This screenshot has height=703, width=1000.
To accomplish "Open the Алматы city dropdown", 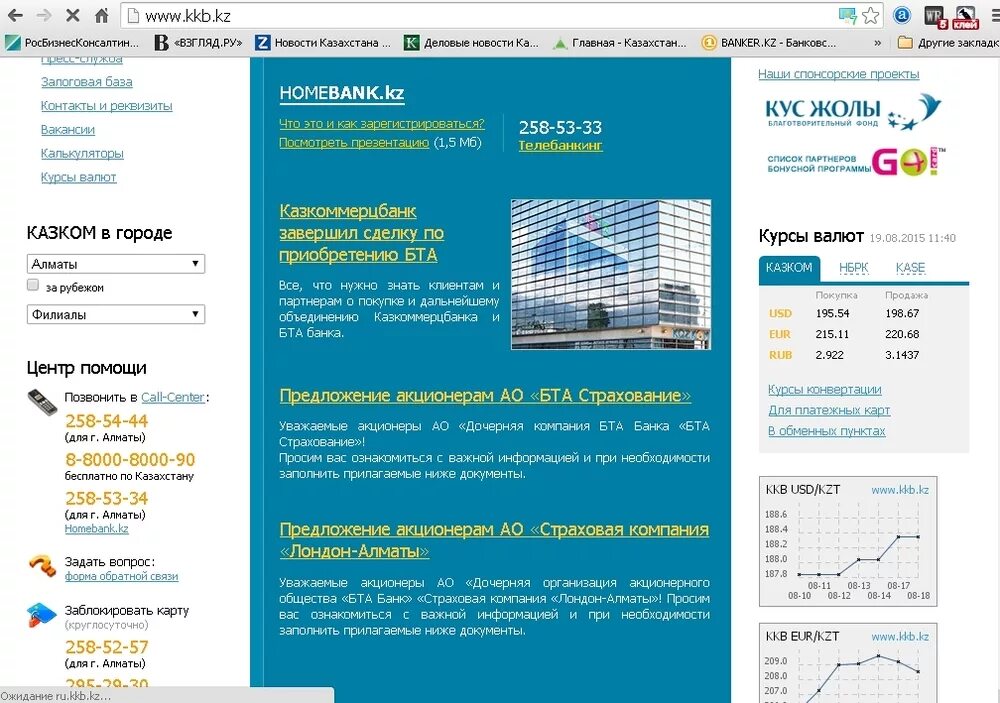I will [115, 264].
